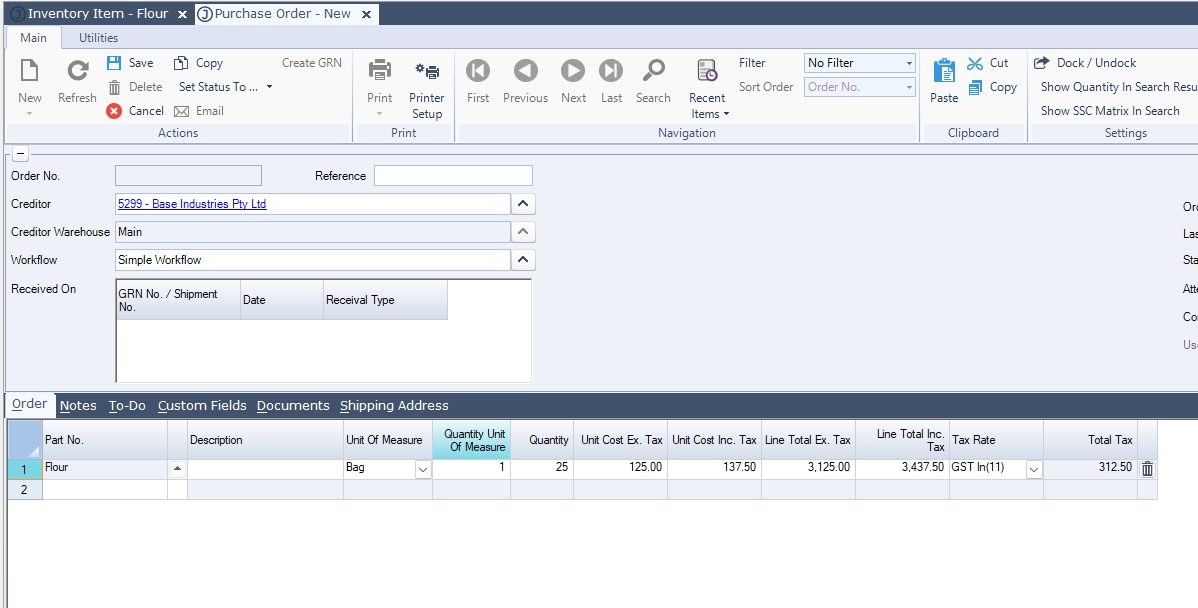
Task: Open the GST In(11) tax rate dropdown
Action: [1033, 469]
